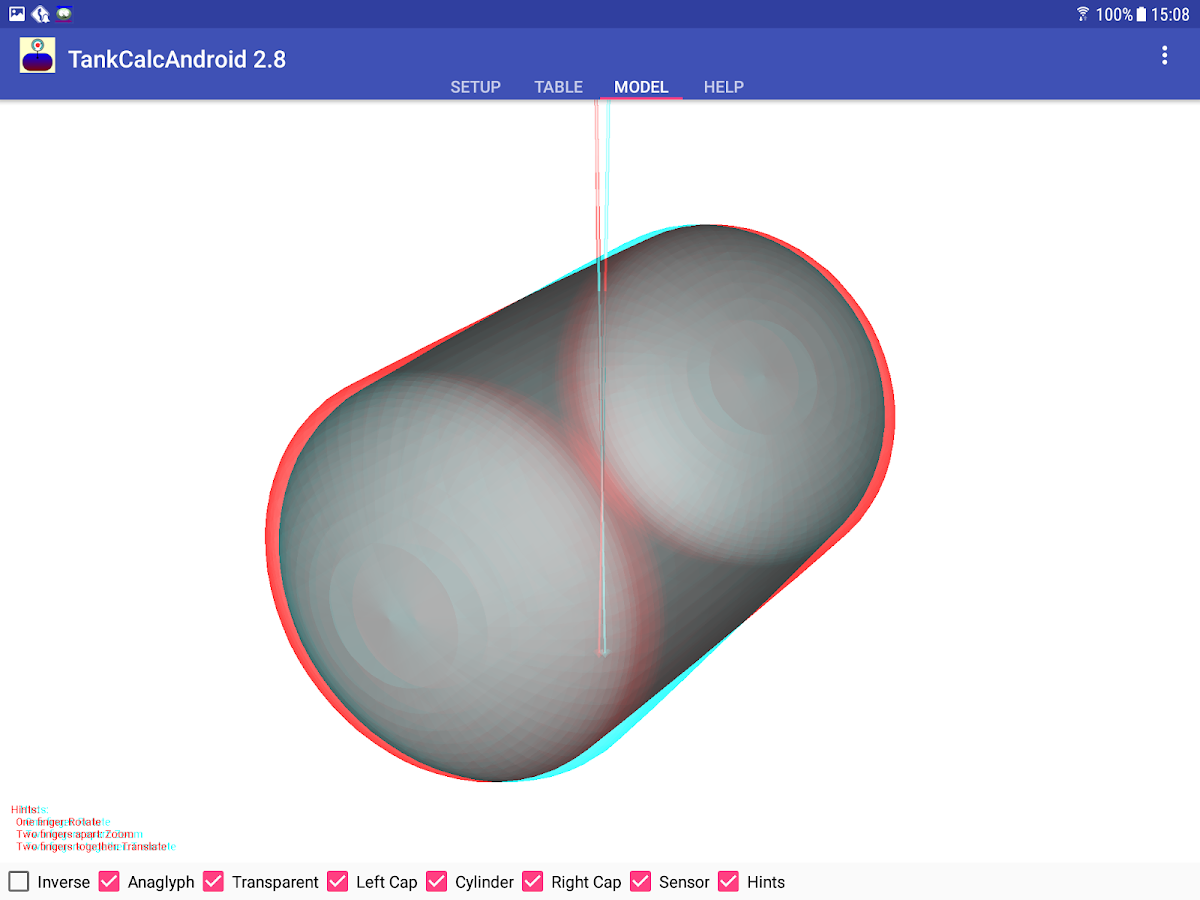Select the MODEL tab
Viewport: 1200px width, 900px height.
coord(641,87)
